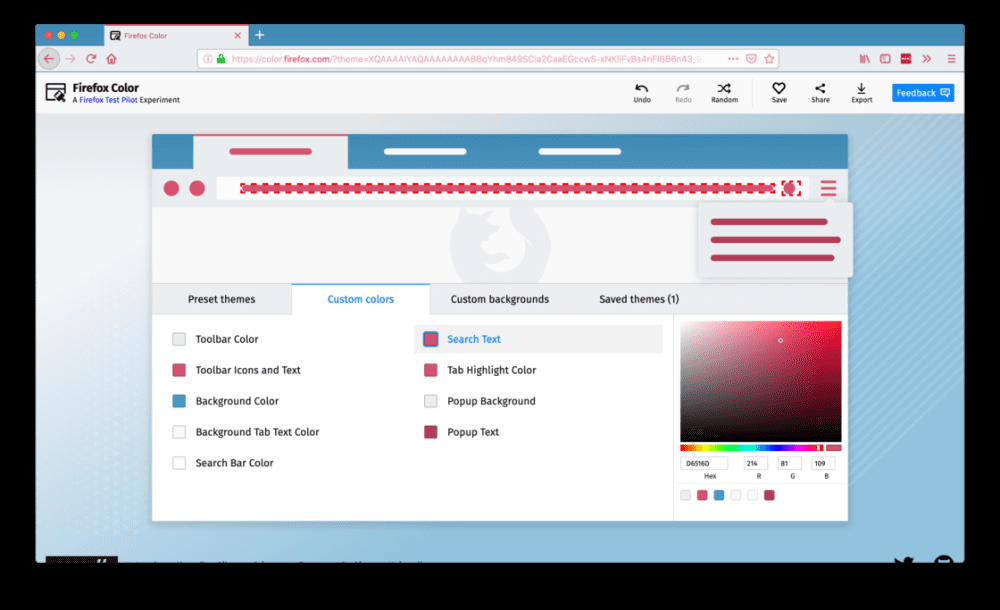Click the B value field 109
Screen dimensions: 1000x610
coord(823,463)
